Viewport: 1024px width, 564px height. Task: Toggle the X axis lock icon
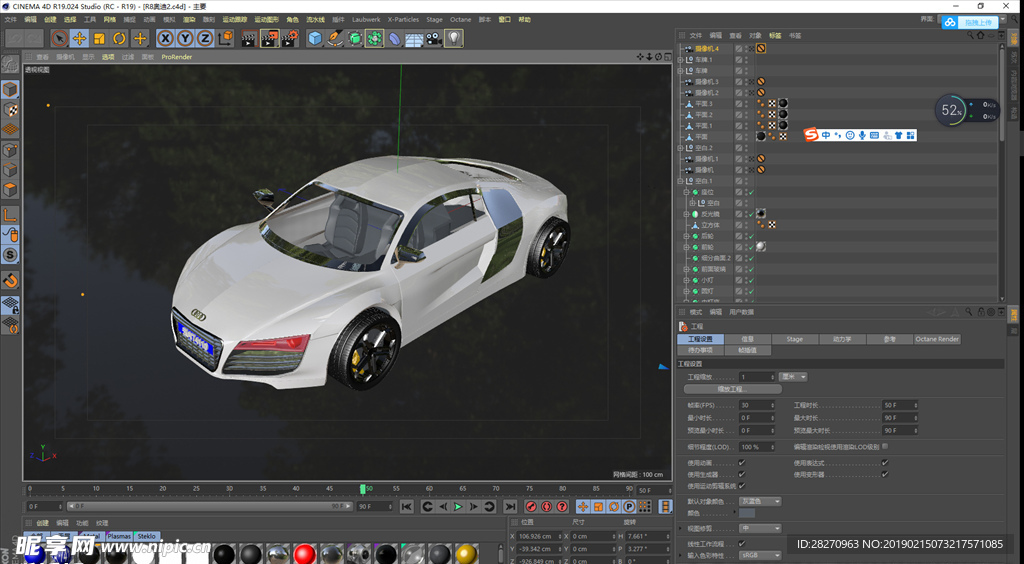(x=165, y=38)
